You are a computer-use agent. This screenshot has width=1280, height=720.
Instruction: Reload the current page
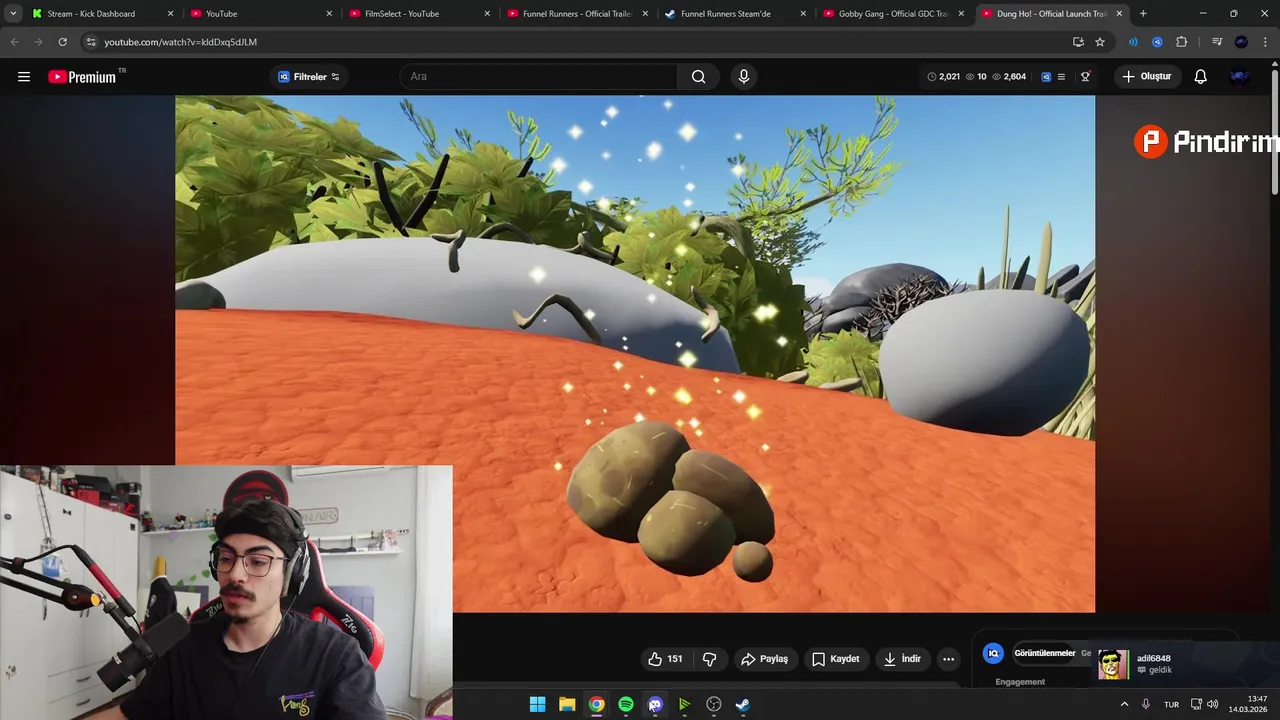(62, 42)
